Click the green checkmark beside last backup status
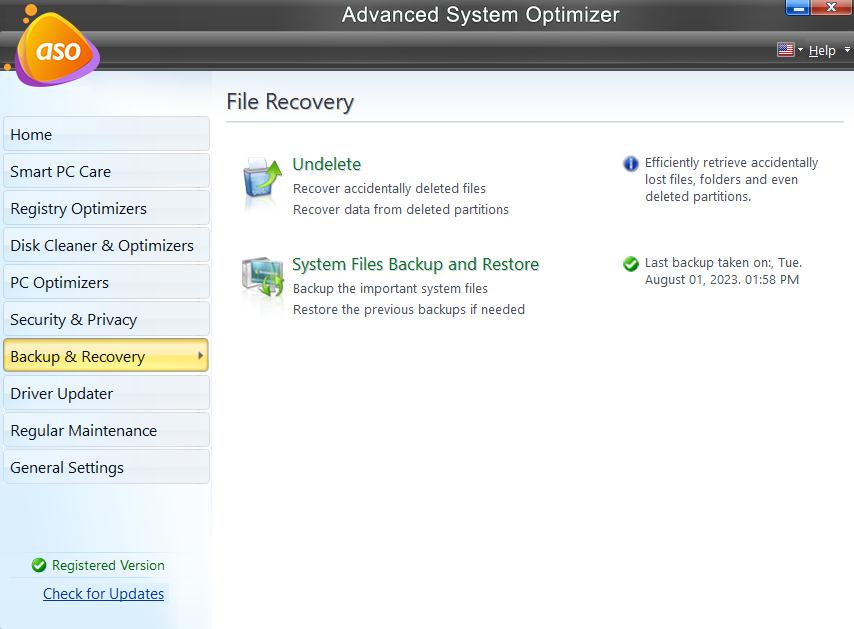This screenshot has height=629, width=854. click(x=631, y=264)
